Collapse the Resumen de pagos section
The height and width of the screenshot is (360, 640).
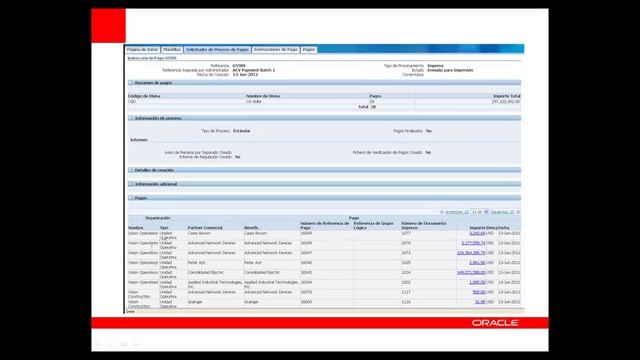coord(131,82)
